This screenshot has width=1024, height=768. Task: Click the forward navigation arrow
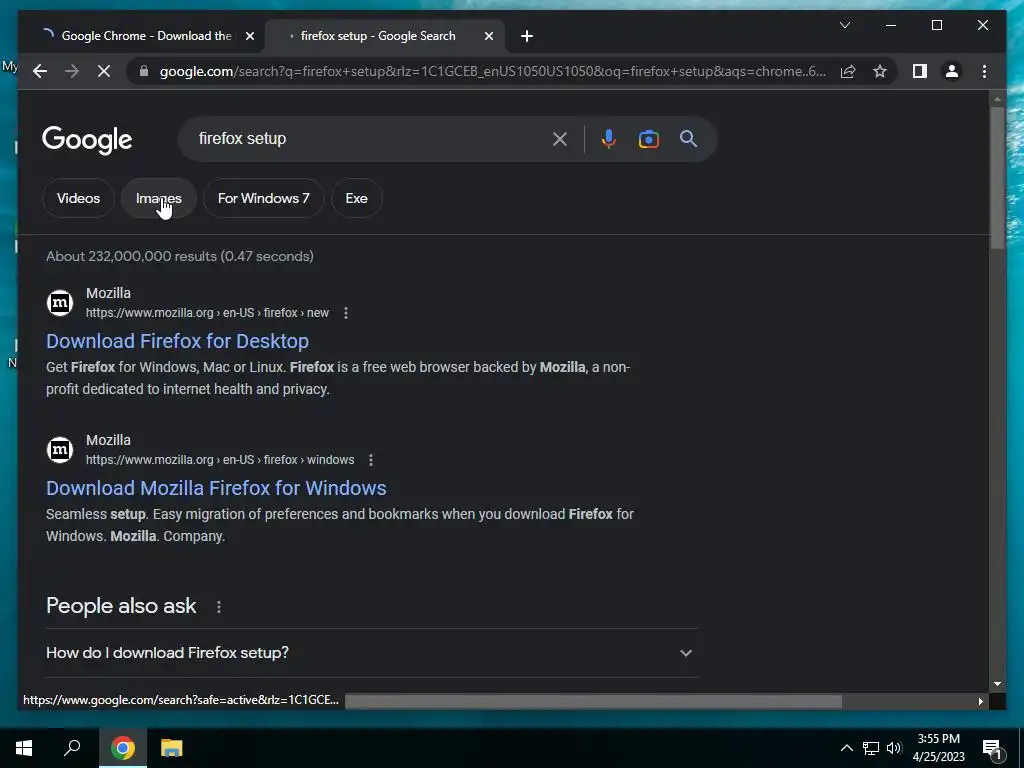[72, 71]
